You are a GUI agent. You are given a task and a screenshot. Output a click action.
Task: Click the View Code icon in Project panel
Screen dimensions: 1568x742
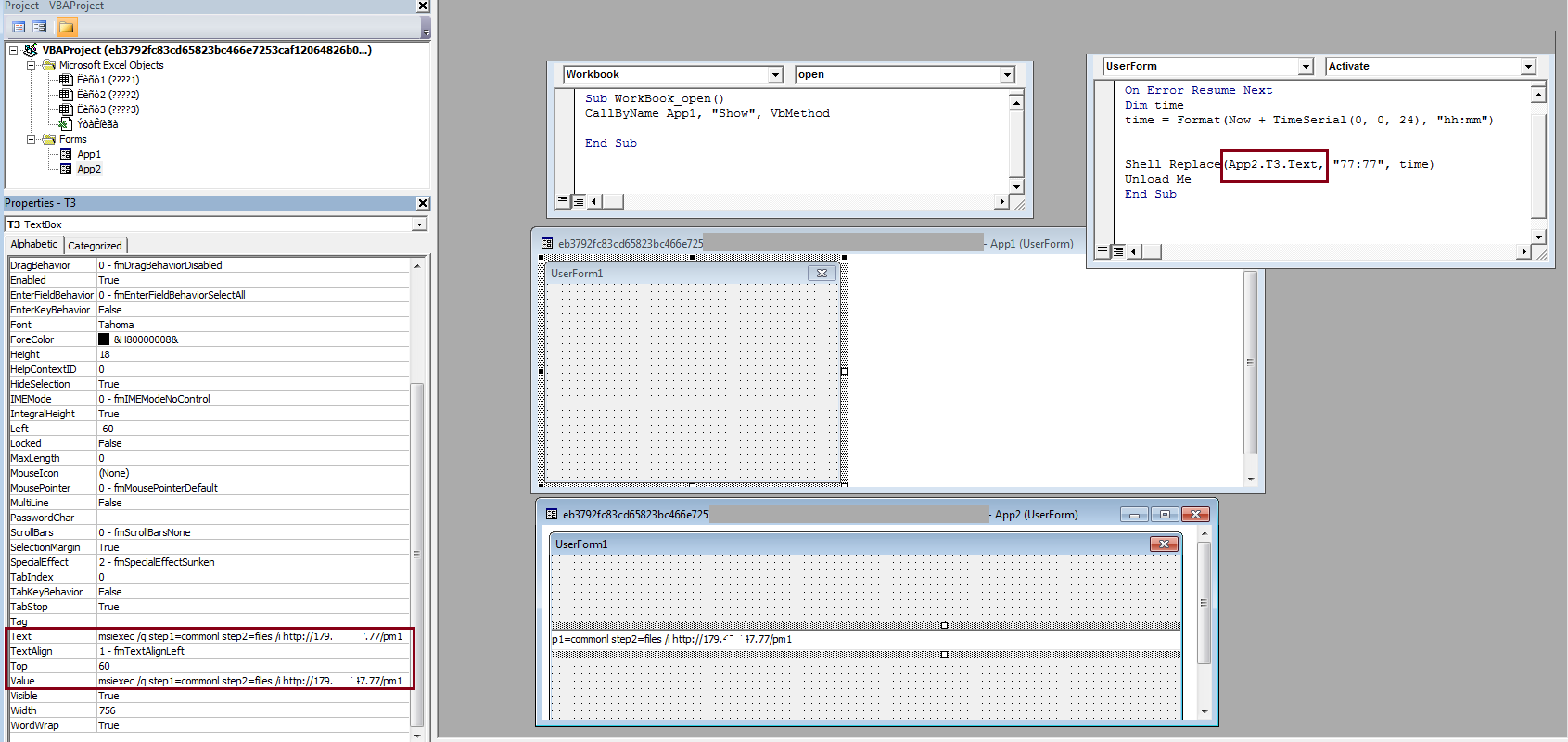tap(19, 27)
